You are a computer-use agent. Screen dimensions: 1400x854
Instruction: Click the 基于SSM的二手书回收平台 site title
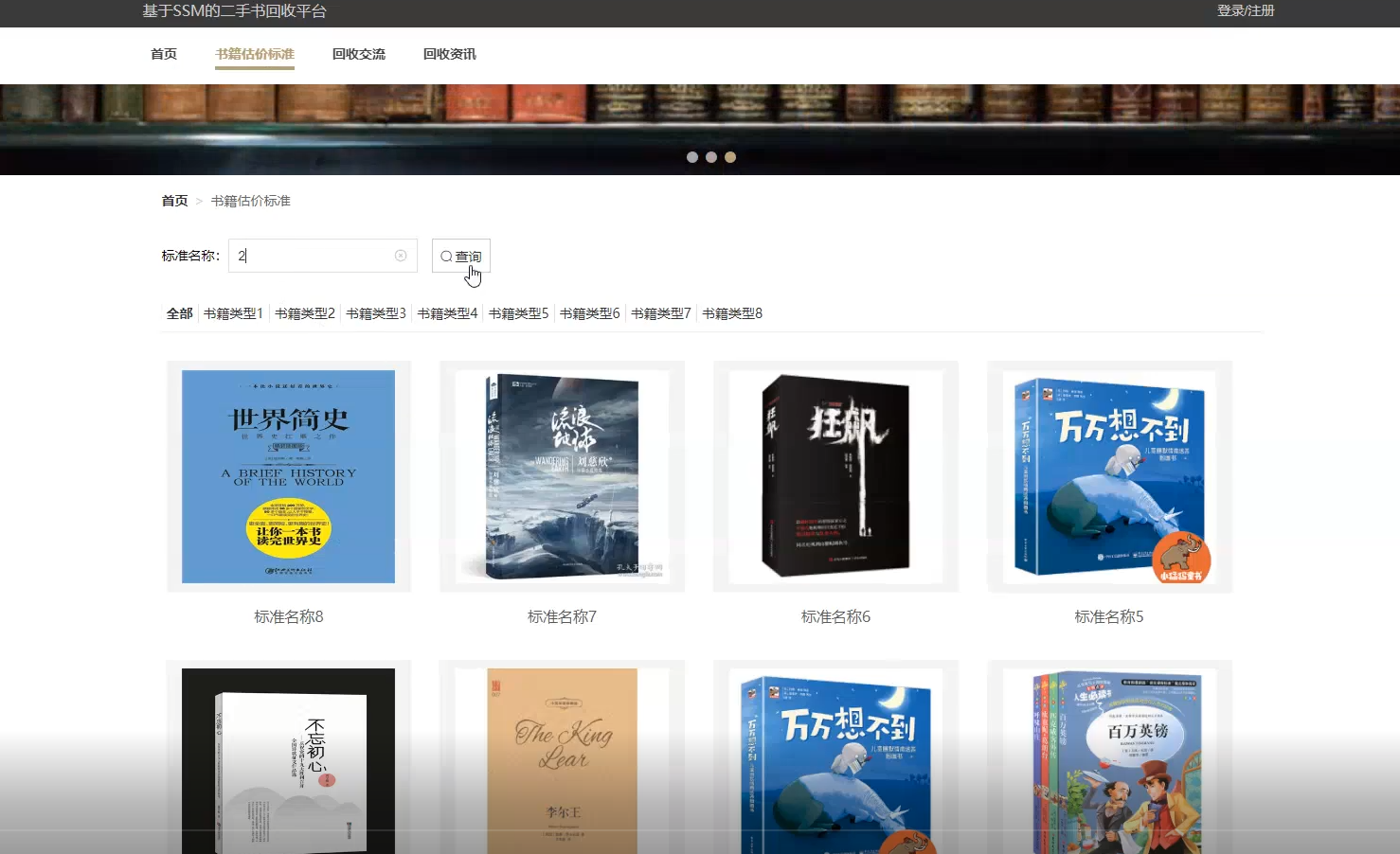(x=234, y=11)
